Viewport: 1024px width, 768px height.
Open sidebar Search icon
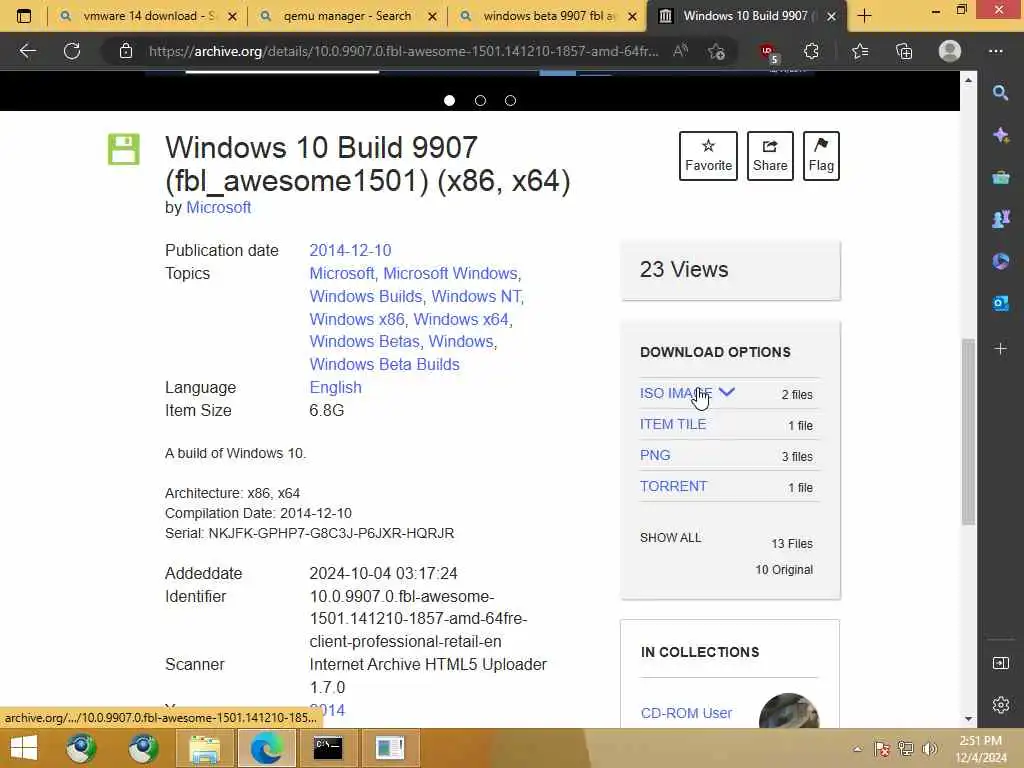1000,93
